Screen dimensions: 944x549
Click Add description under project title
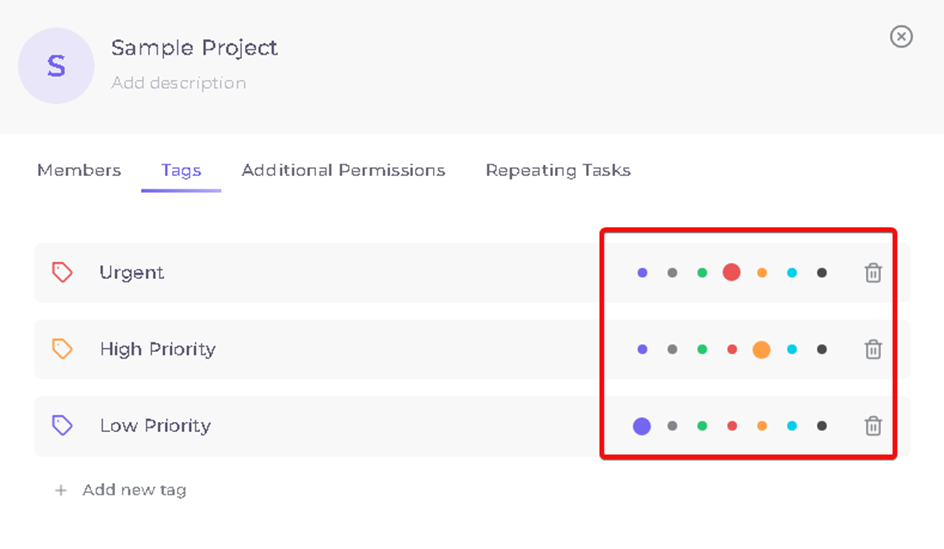click(178, 82)
